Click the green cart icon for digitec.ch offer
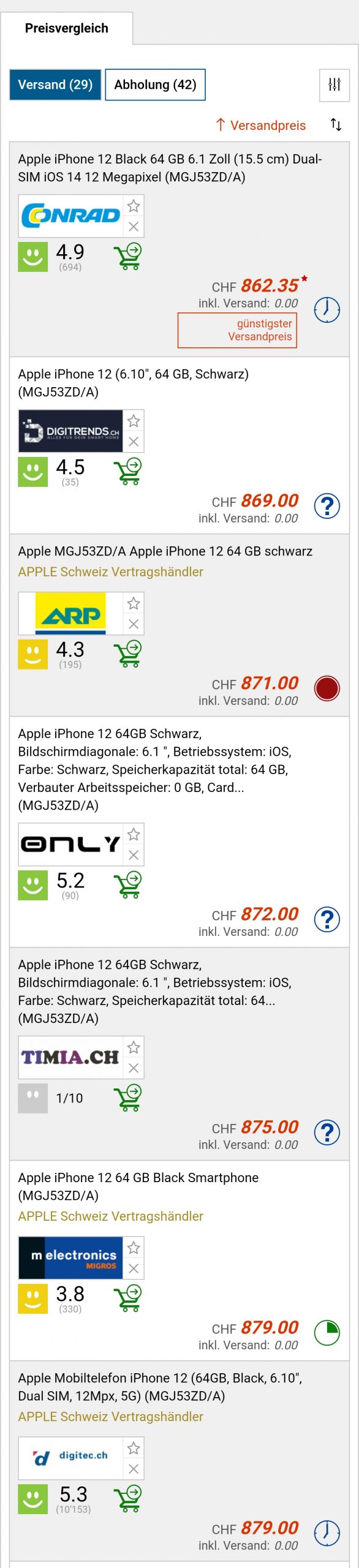This screenshot has height=1568, width=359. coord(128,1498)
